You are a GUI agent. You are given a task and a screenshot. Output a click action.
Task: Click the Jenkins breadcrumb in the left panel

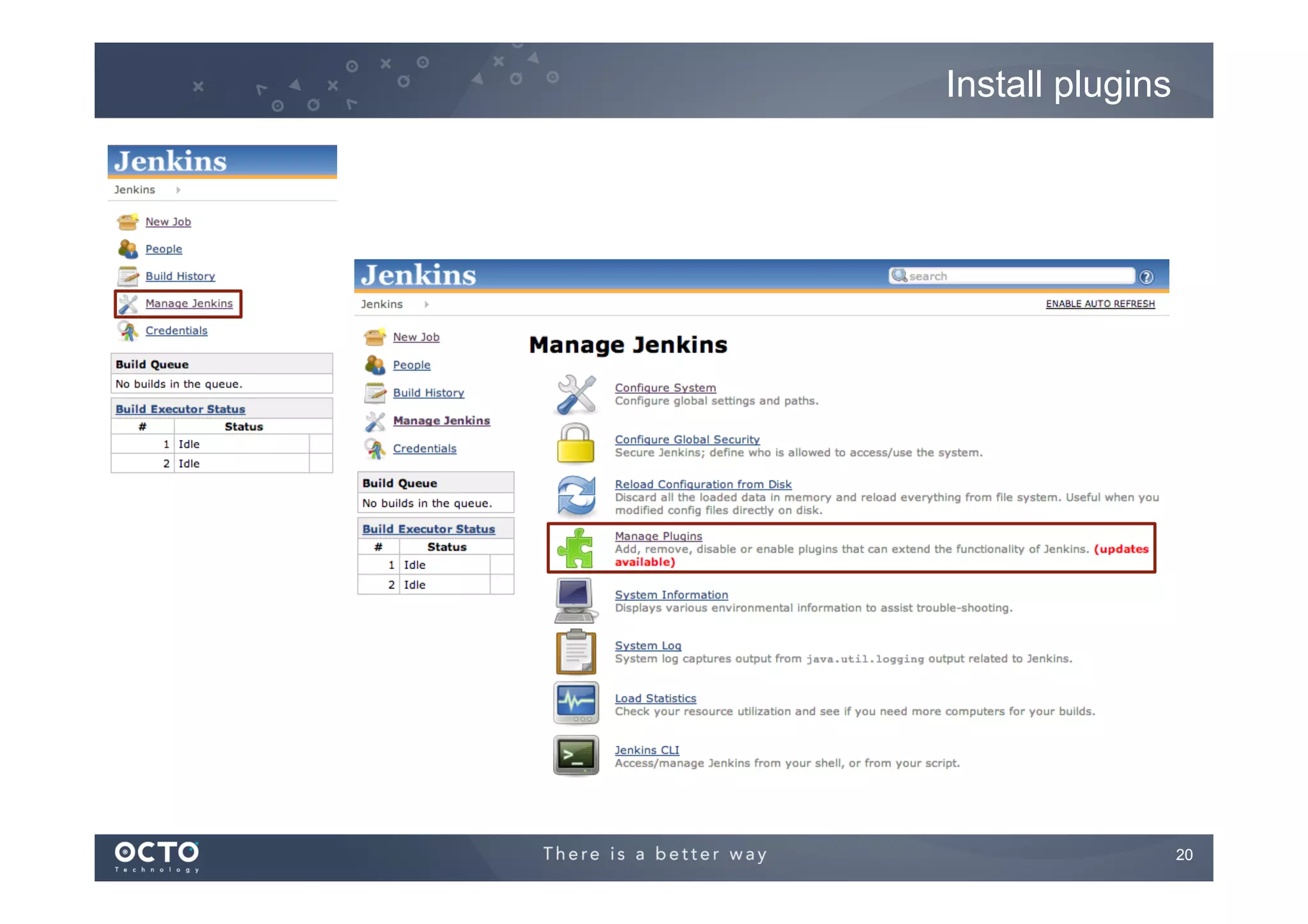[135, 190]
